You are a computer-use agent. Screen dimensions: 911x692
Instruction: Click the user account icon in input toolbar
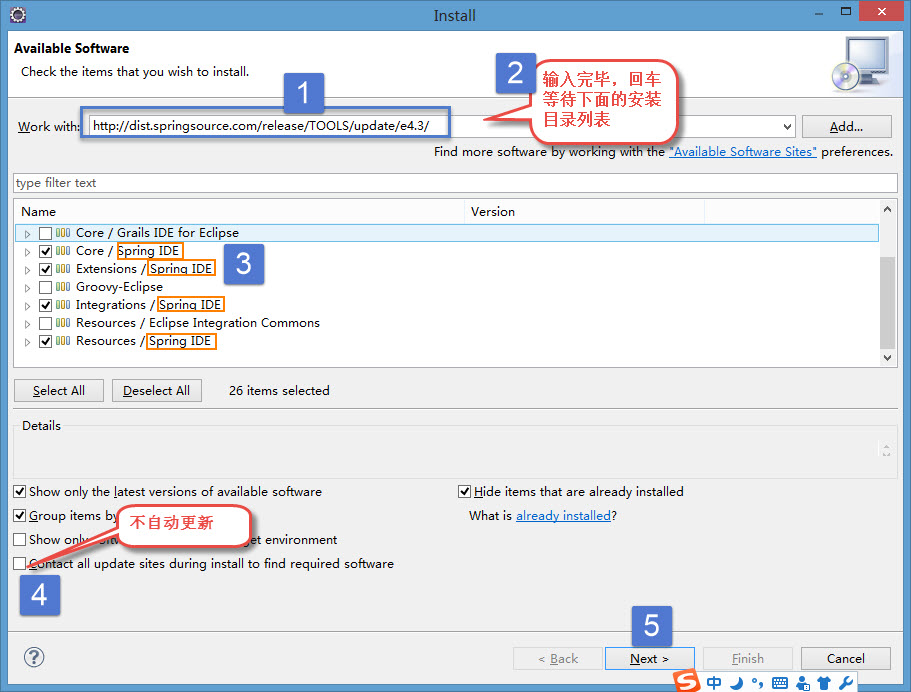pos(803,683)
